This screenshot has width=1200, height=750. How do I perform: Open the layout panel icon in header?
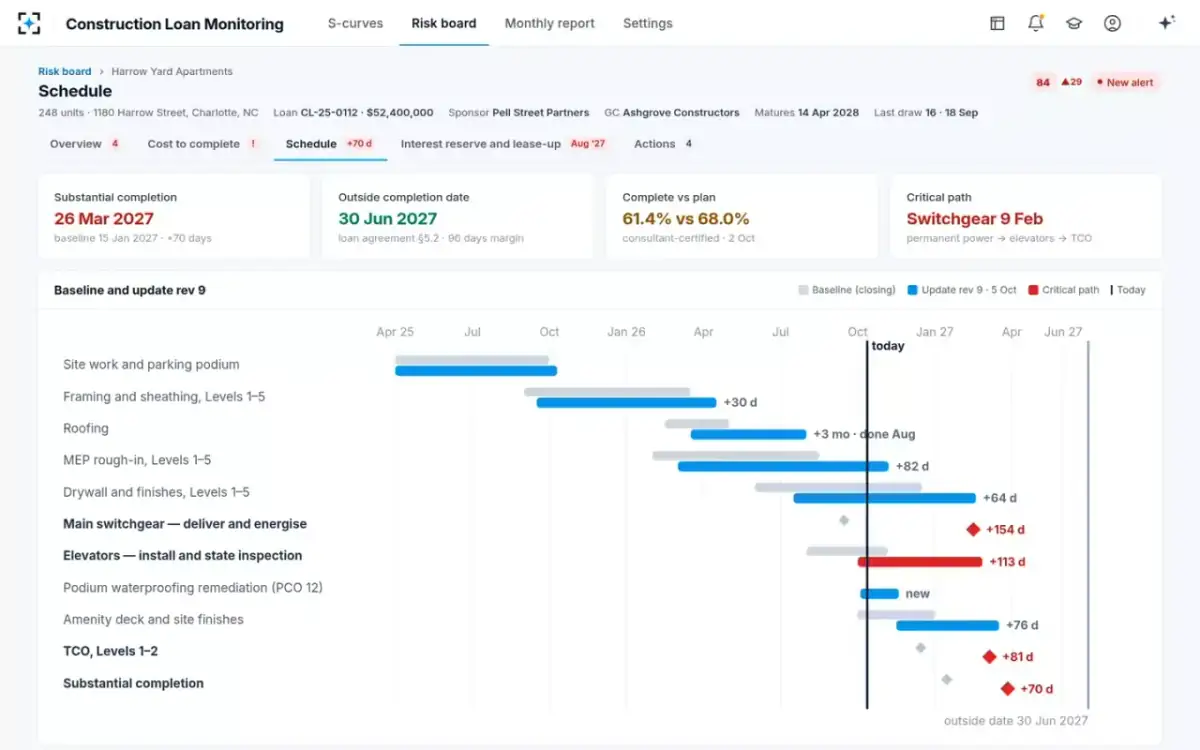click(x=997, y=23)
